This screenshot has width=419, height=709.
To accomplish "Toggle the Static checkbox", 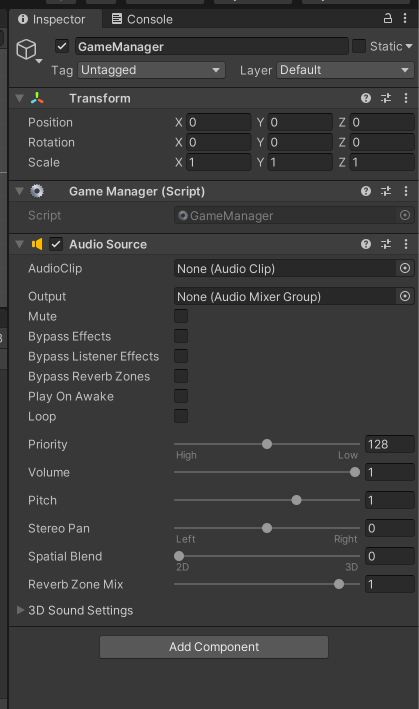I will tap(359, 46).
